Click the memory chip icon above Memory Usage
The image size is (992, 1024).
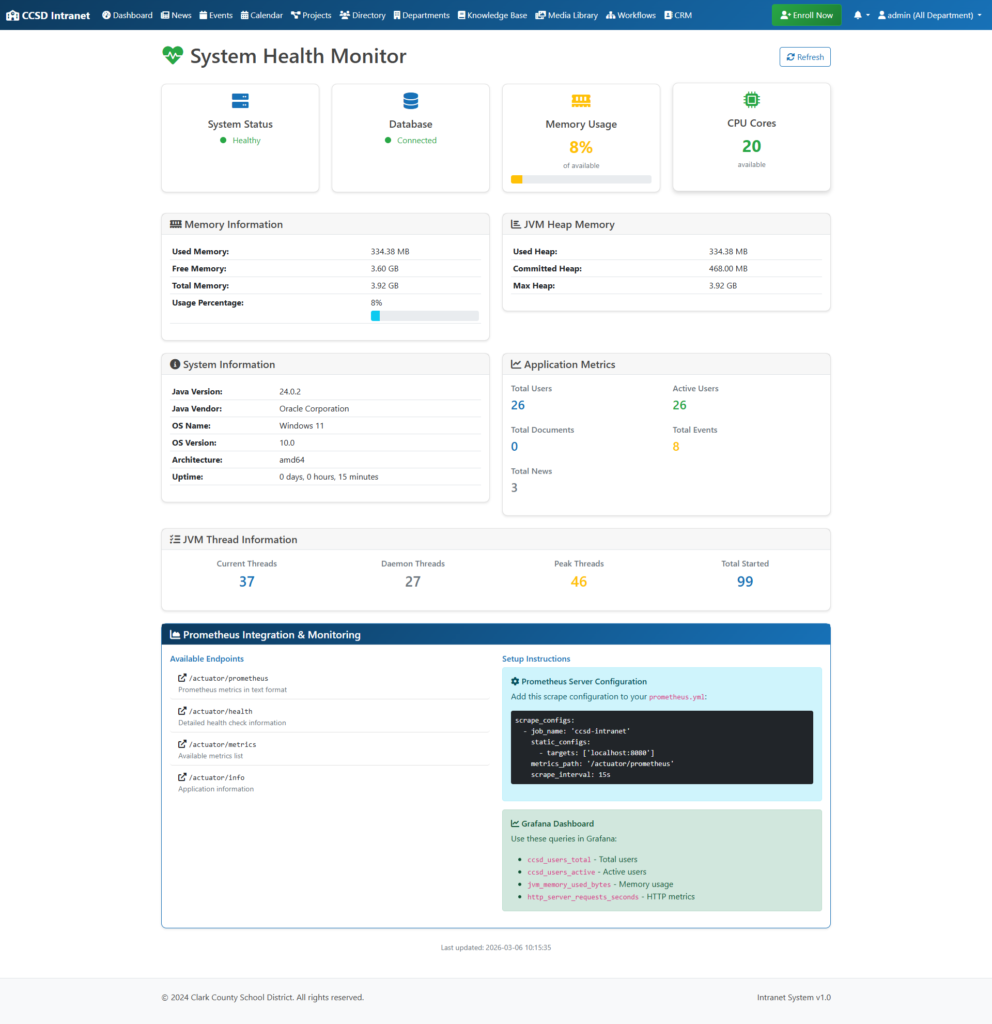[581, 101]
